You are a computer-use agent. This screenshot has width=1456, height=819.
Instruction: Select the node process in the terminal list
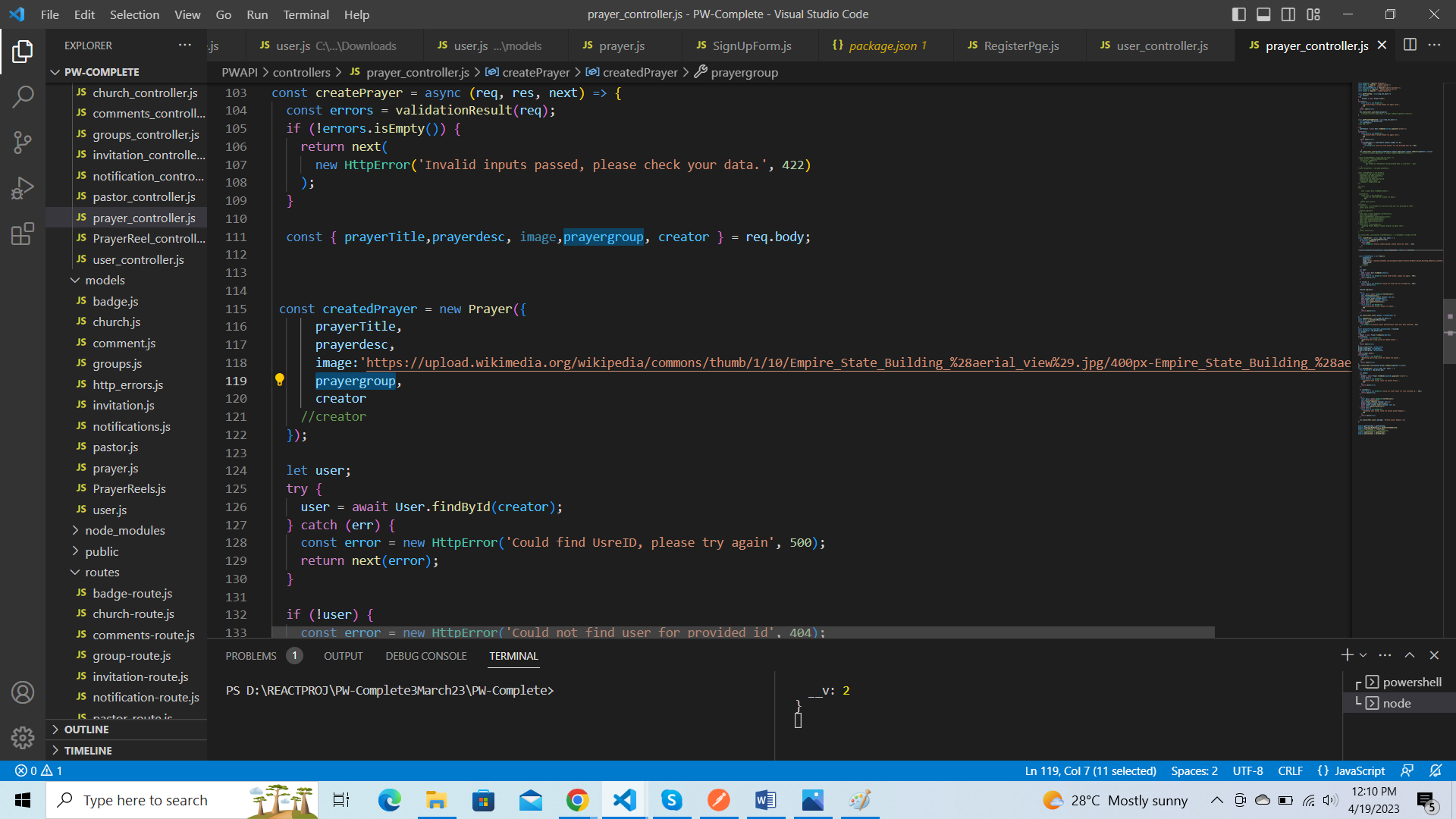(x=1398, y=703)
